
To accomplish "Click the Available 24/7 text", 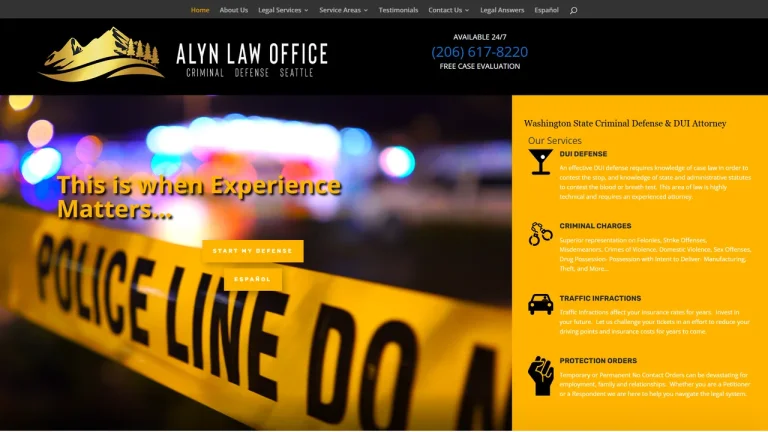I will click(480, 37).
